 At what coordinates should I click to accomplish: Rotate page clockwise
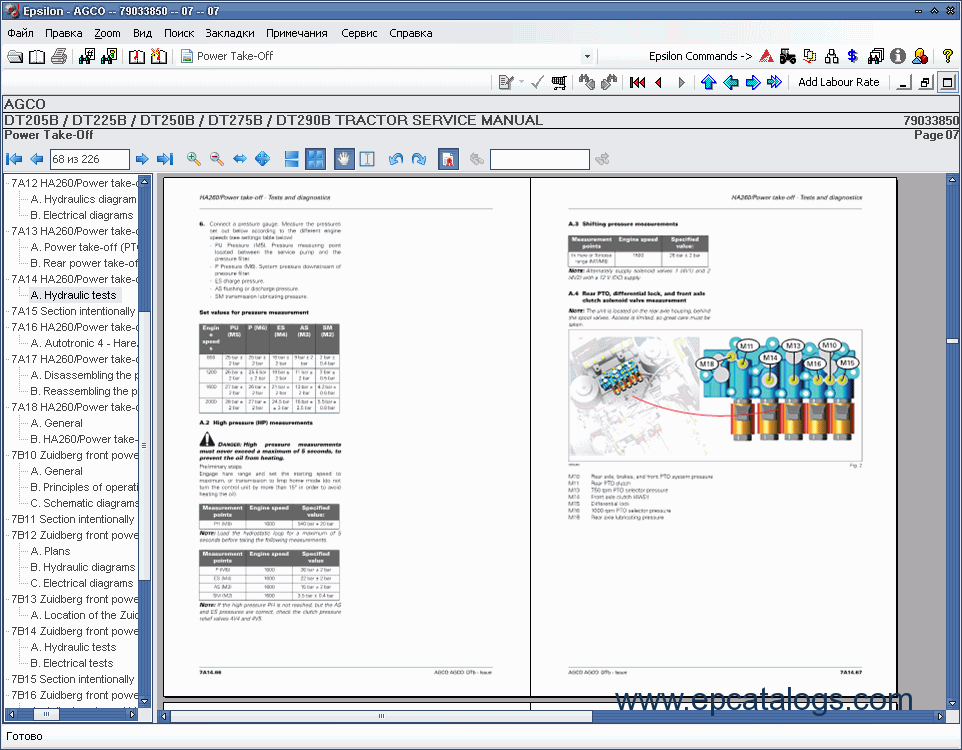(x=419, y=160)
